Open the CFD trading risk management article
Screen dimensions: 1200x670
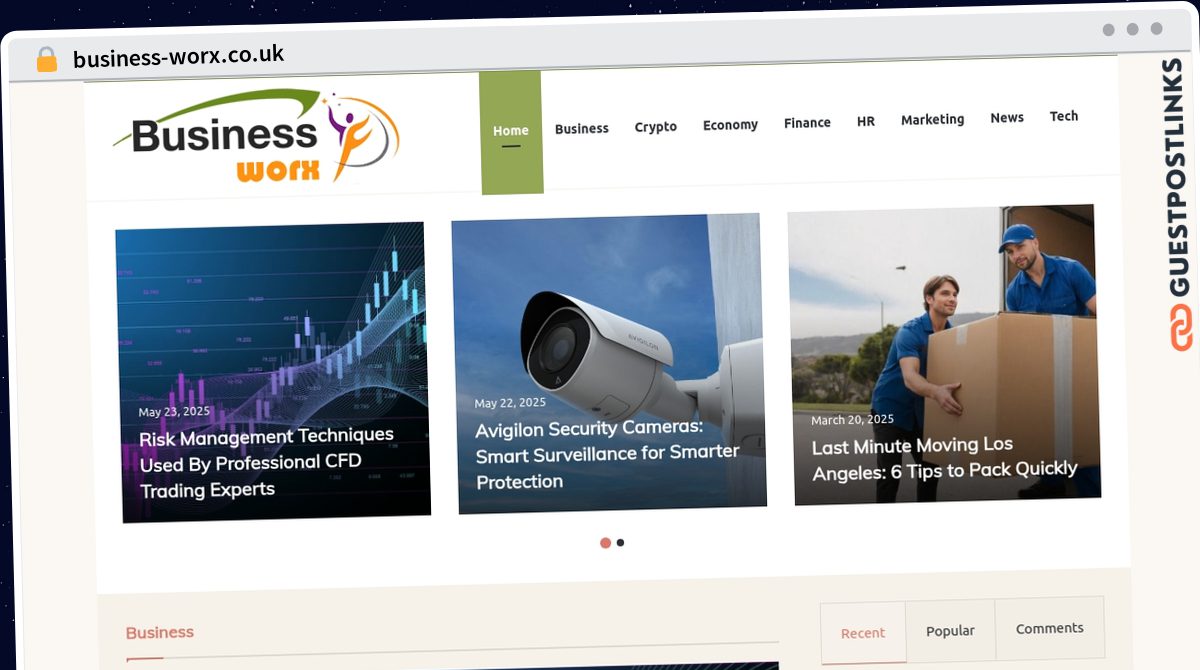pos(267,463)
